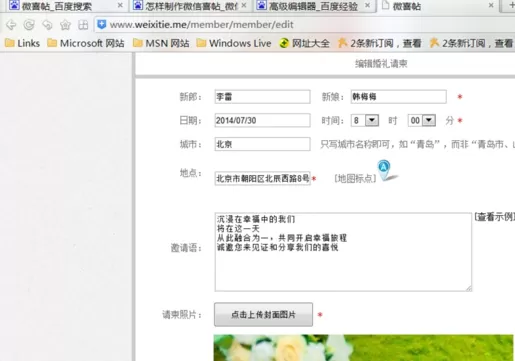Open the Microsoft 网站 bookmark folder
515x361 pixels.
[86, 43]
